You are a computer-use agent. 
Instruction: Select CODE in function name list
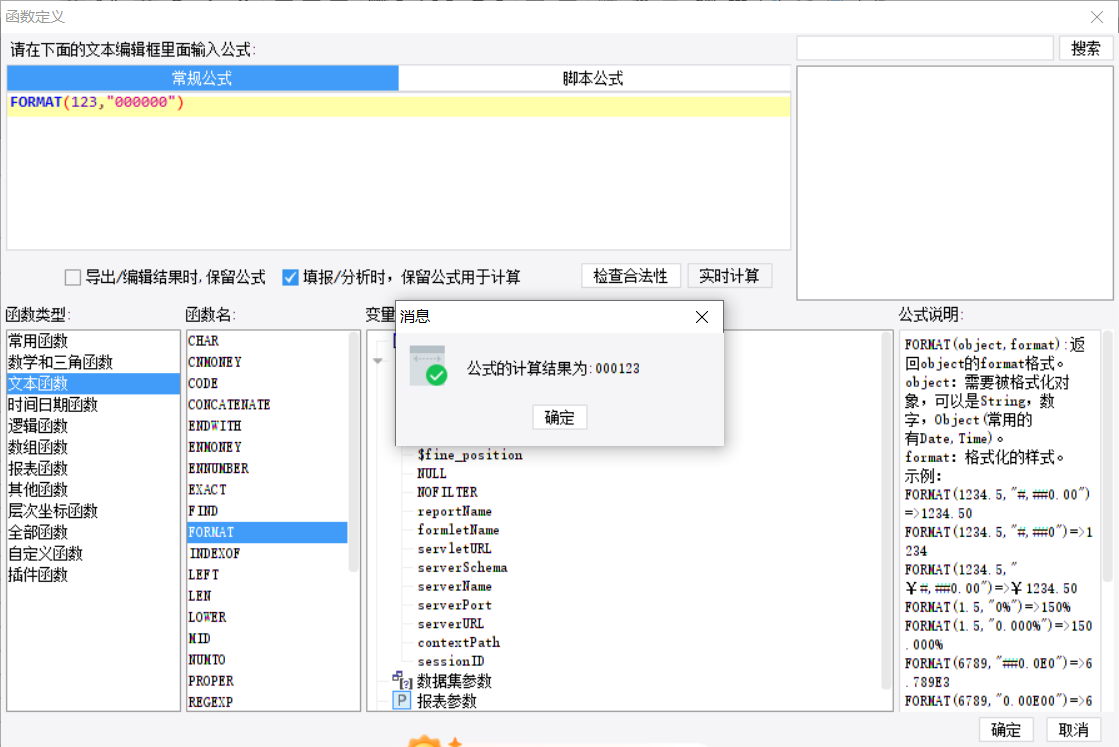click(267, 384)
